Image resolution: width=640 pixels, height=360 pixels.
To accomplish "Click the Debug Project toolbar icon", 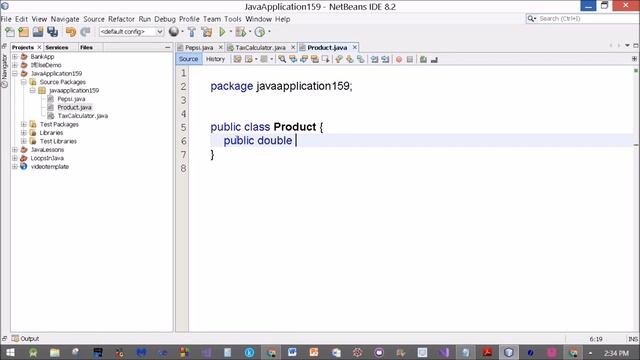I will click(241, 32).
